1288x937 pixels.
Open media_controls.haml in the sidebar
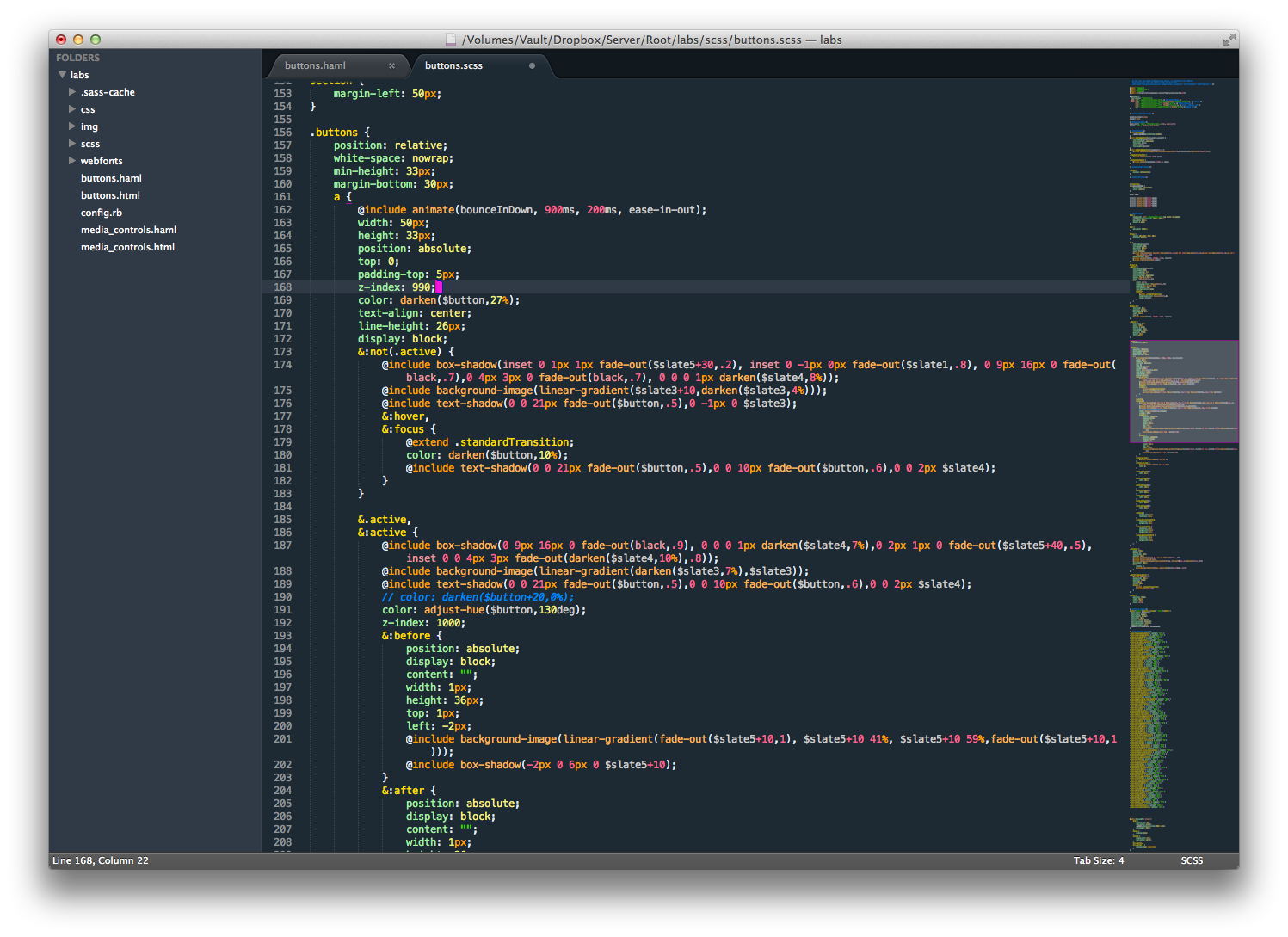128,230
